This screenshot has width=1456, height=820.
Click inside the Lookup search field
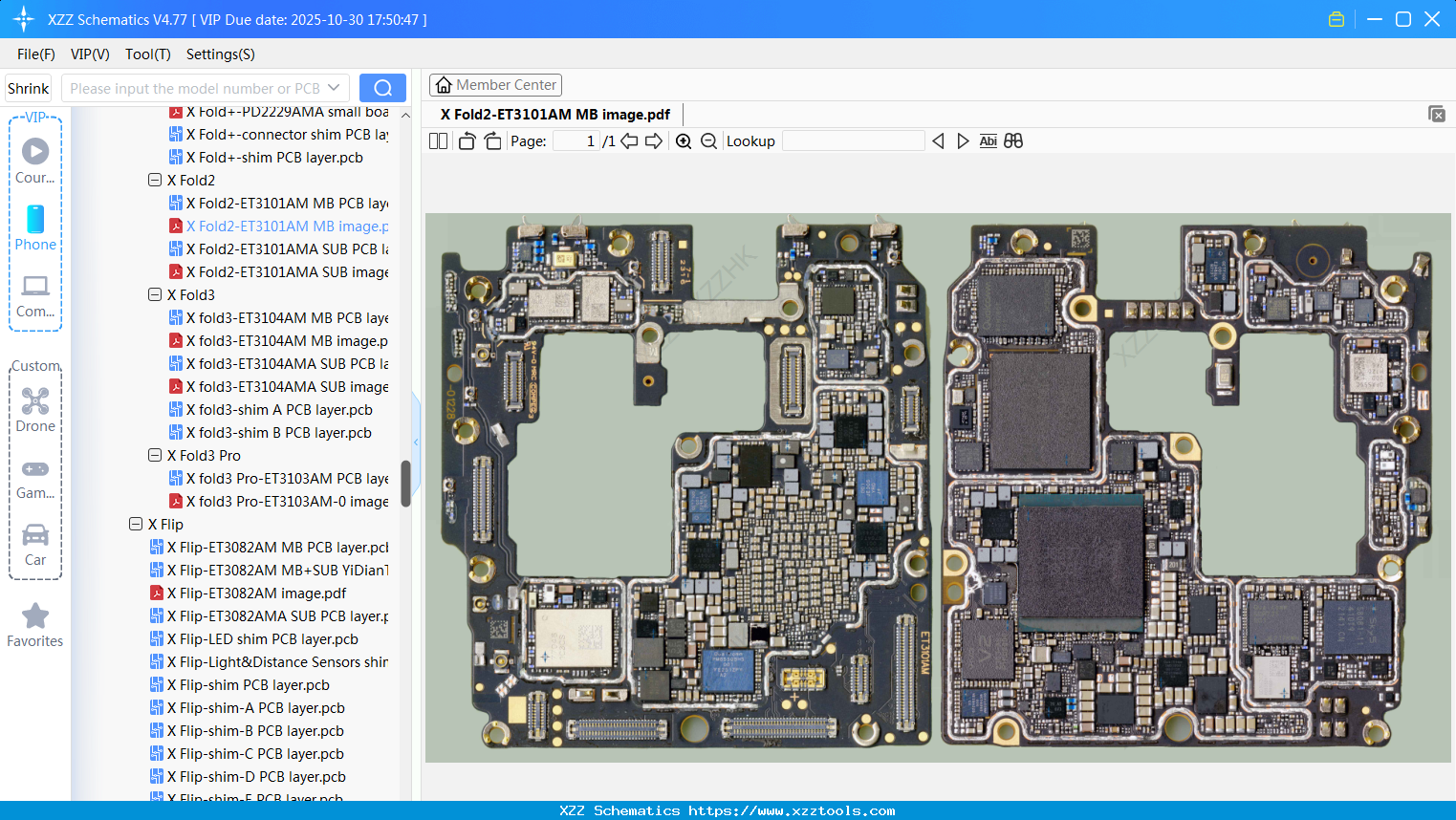tap(852, 140)
